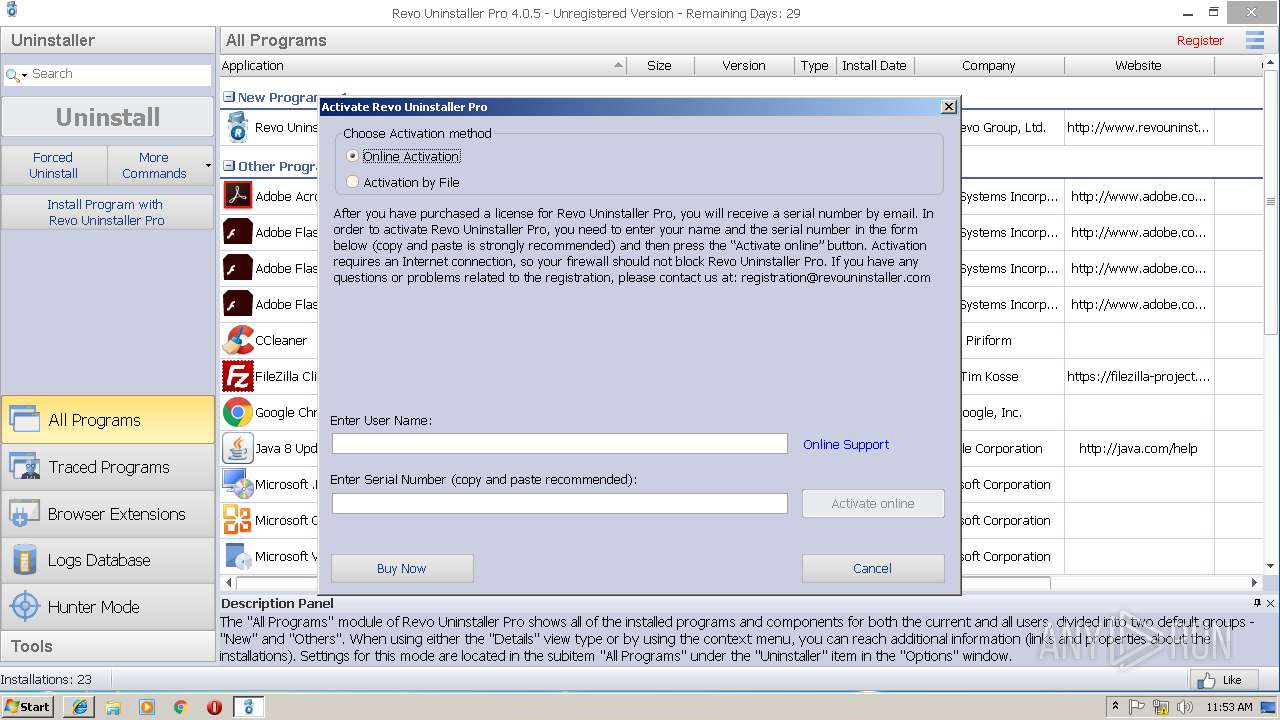Image resolution: width=1280 pixels, height=720 pixels.
Task: Click the red Register link
Action: [x=1200, y=40]
